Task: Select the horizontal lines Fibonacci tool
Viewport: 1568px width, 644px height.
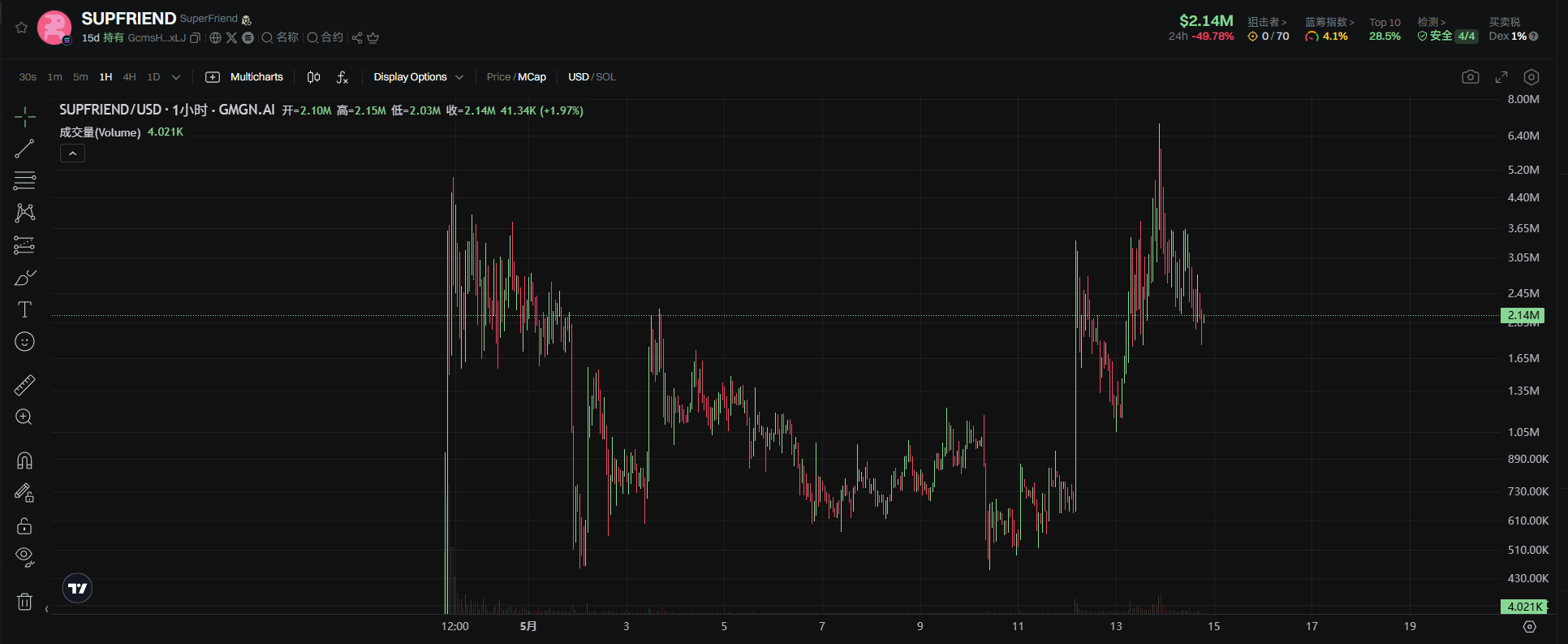Action: (25, 180)
